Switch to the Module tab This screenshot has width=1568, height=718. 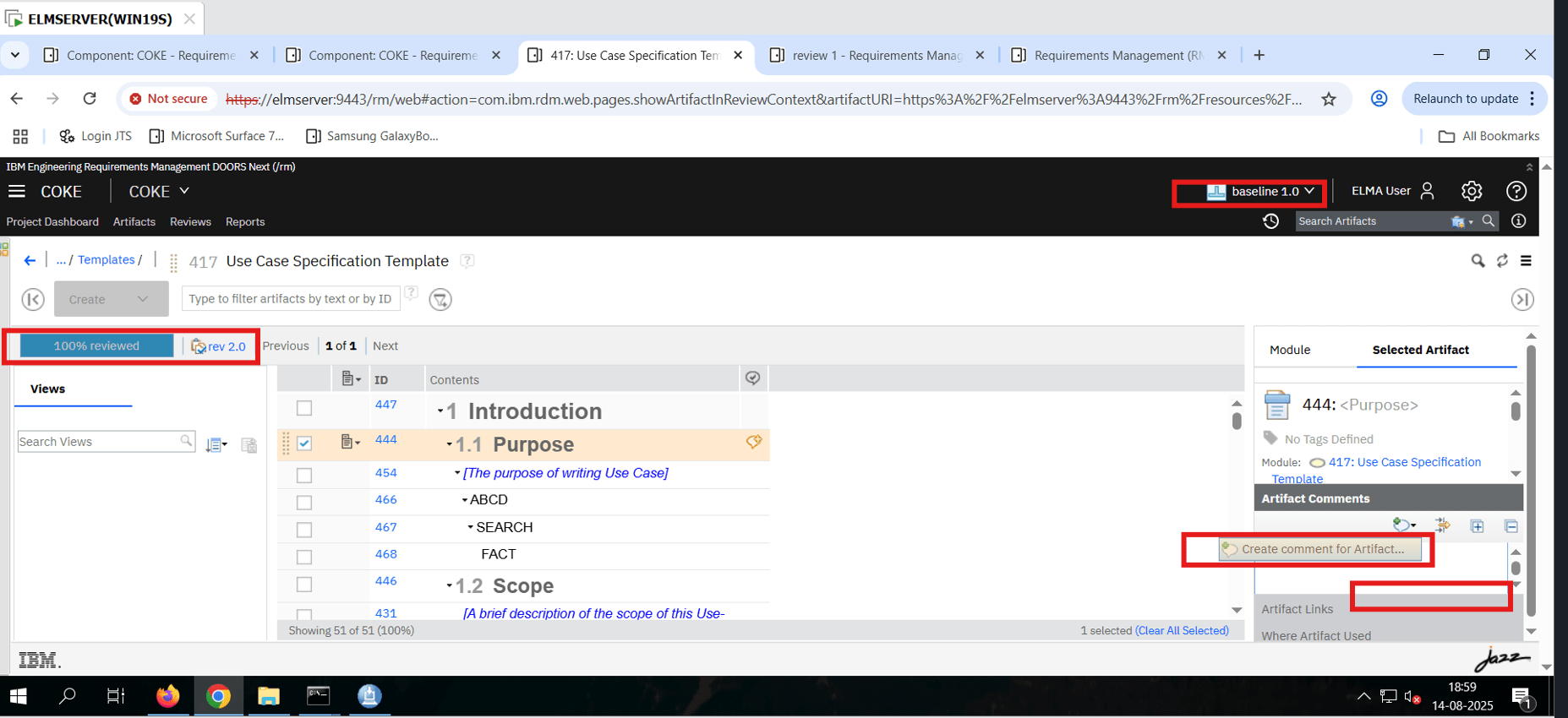[x=1290, y=350]
